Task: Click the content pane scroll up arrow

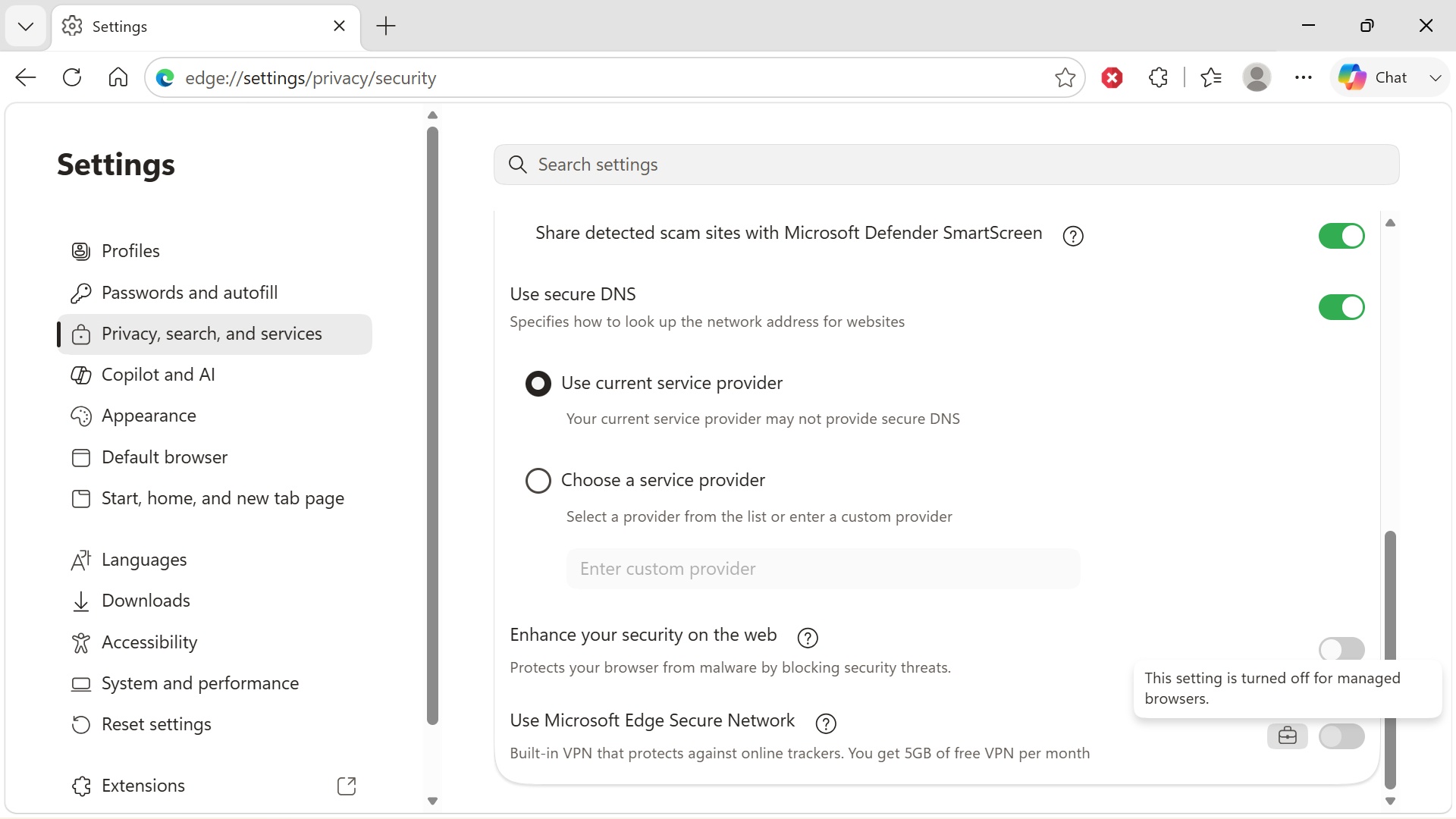Action: point(1390,223)
